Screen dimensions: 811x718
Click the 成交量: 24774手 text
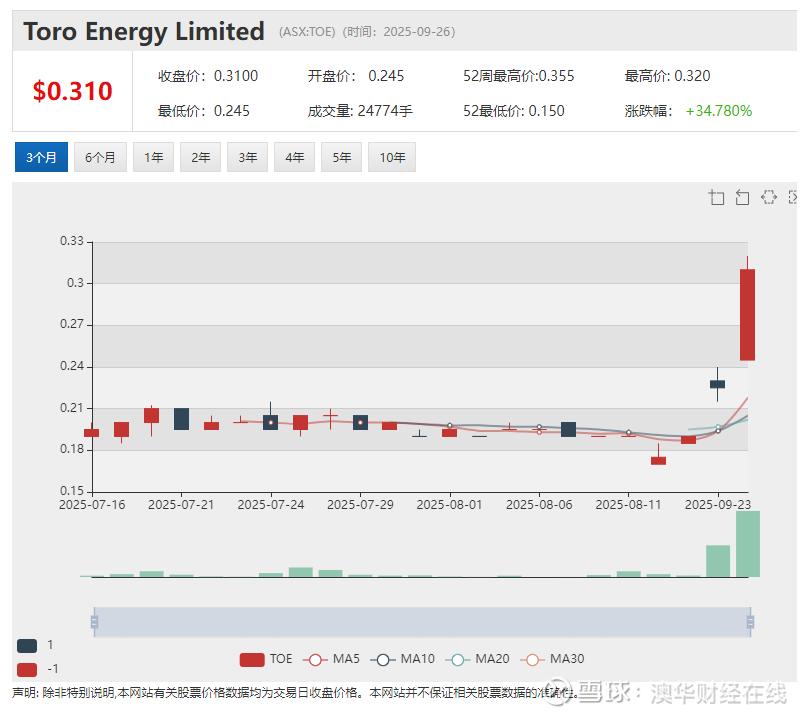pos(360,111)
